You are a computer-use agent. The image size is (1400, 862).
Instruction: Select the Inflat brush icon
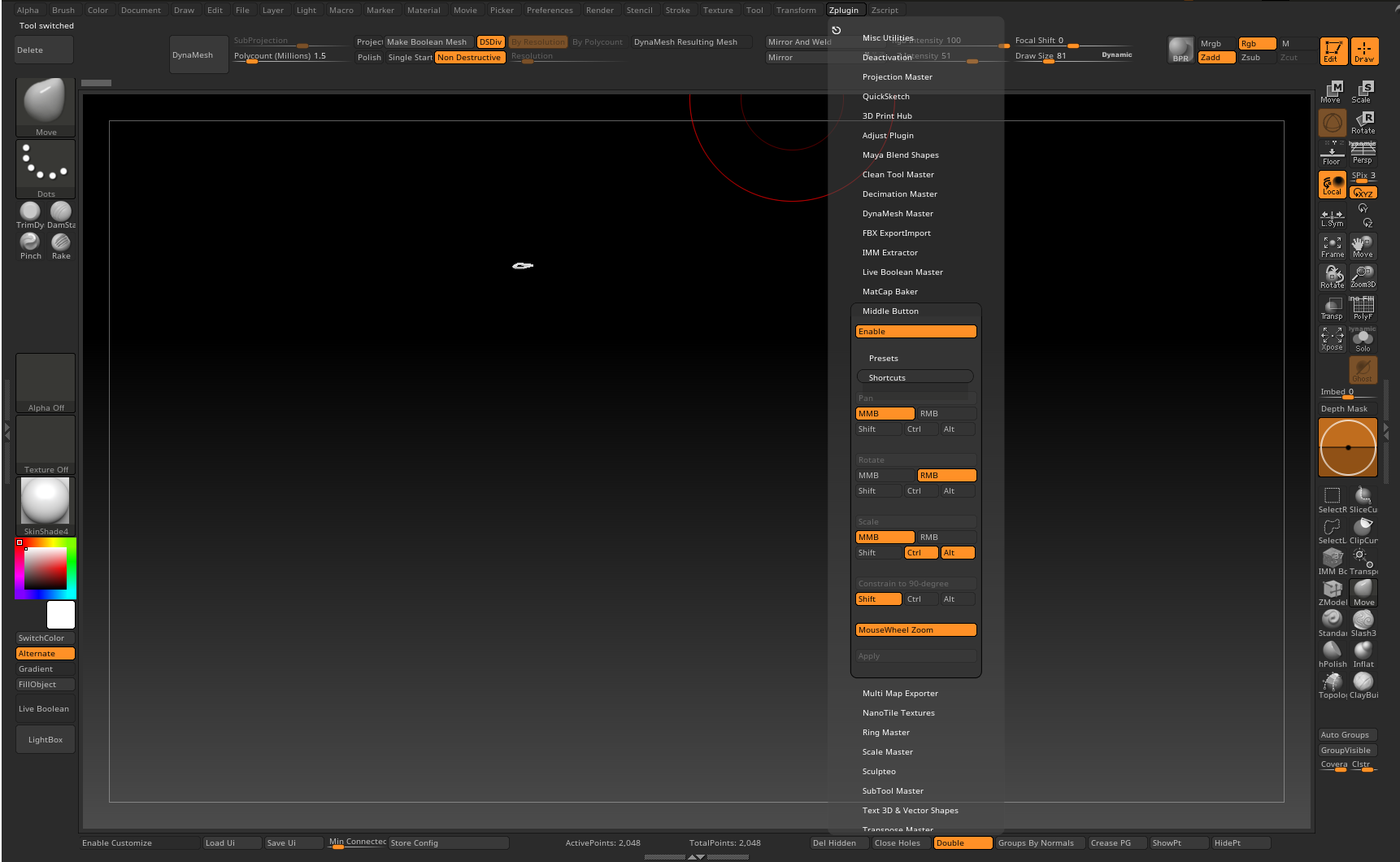1363,654
